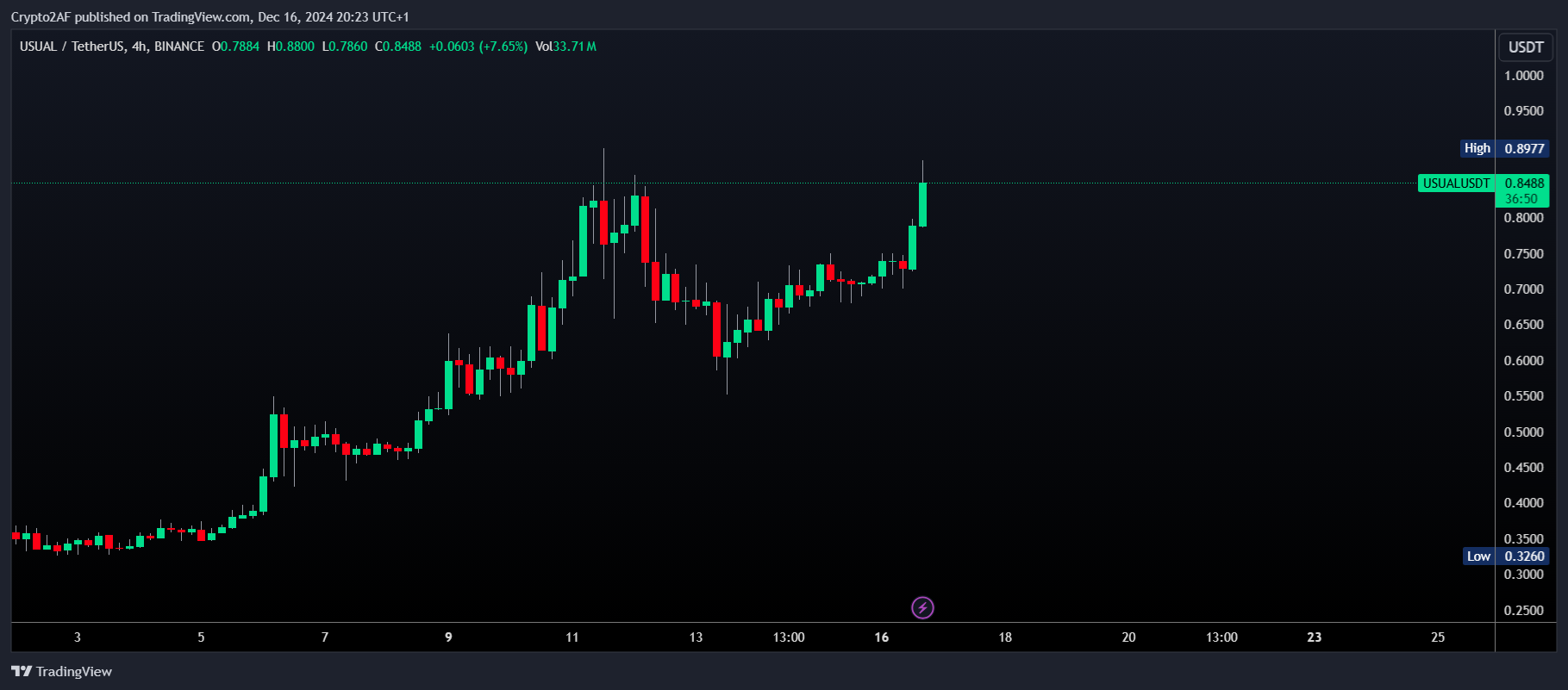Viewport: 1568px width, 690px height.
Task: Click the Low 0.3260 price label
Action: pos(1507,556)
